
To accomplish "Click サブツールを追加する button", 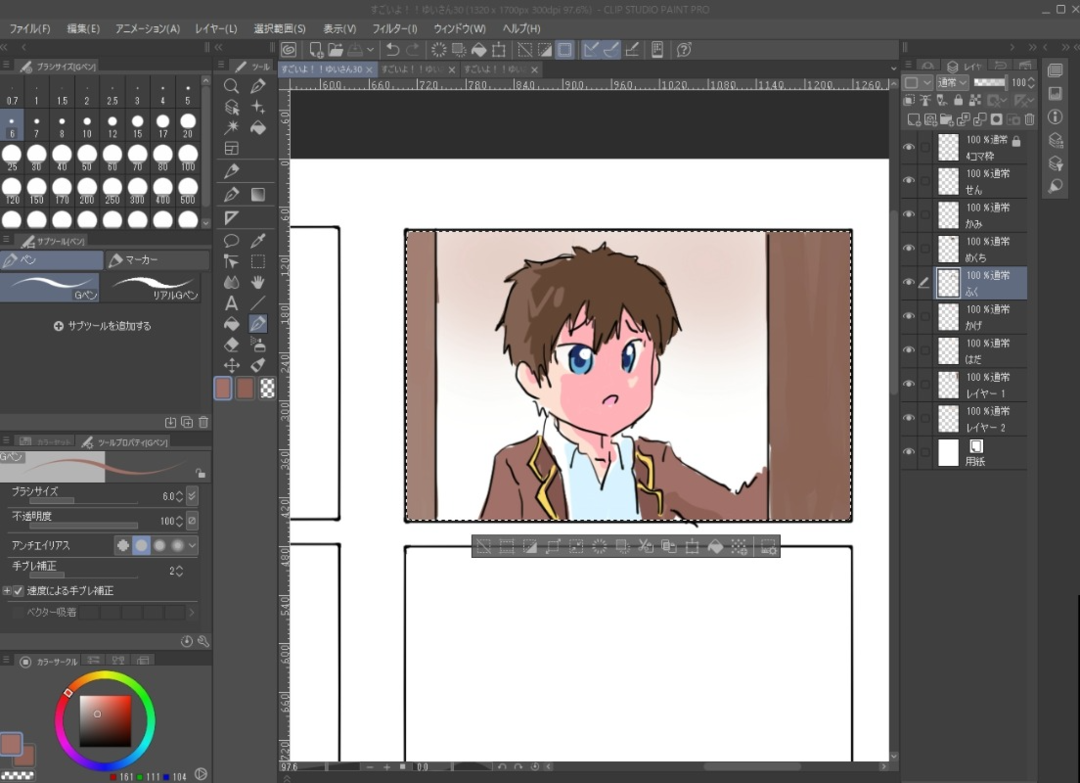I will [103, 326].
